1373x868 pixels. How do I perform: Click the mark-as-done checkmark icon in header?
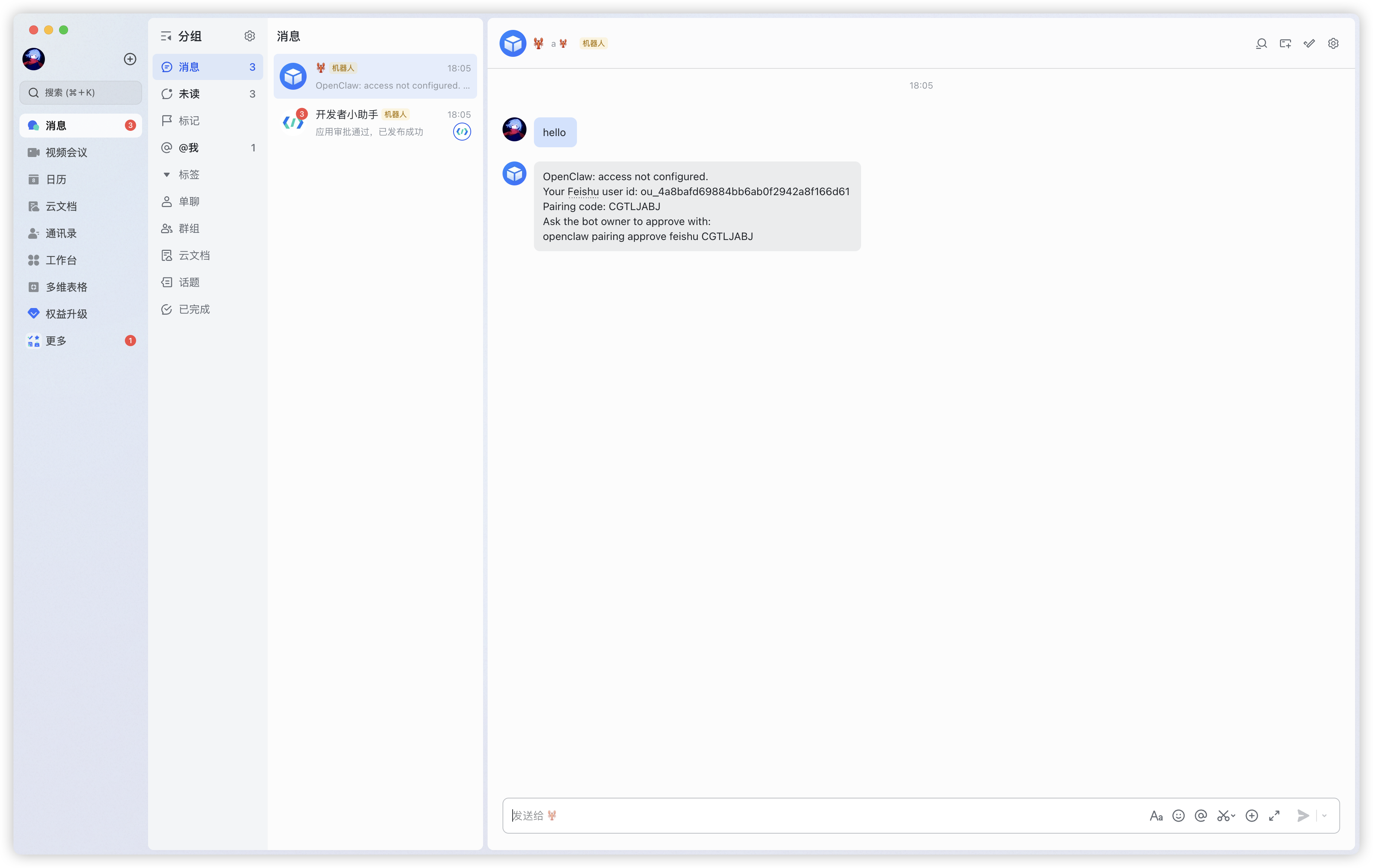1309,43
